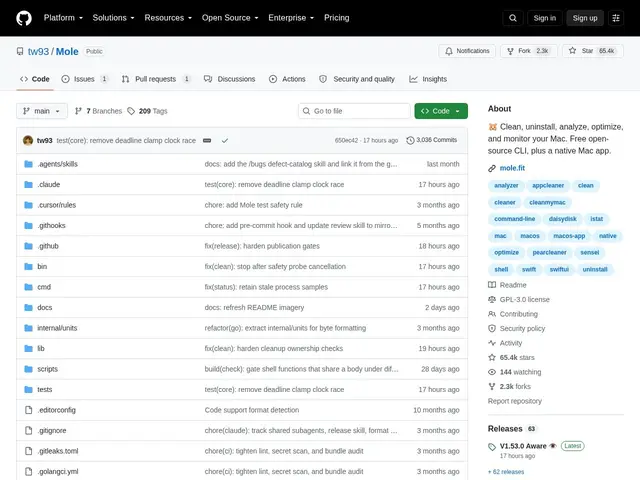Click the Notifications bell icon

tap(449, 51)
